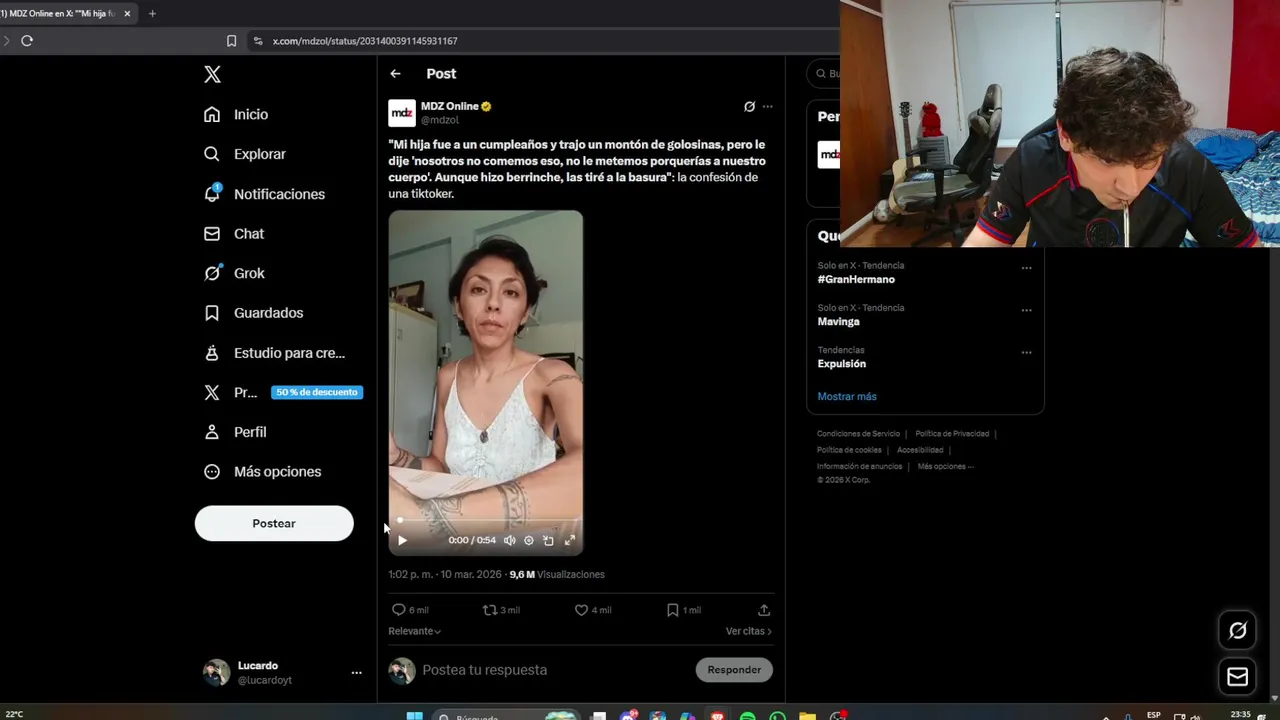Viewport: 1280px width, 720px height.
Task: Click the 50 % de descuento badge
Action: pos(317,392)
